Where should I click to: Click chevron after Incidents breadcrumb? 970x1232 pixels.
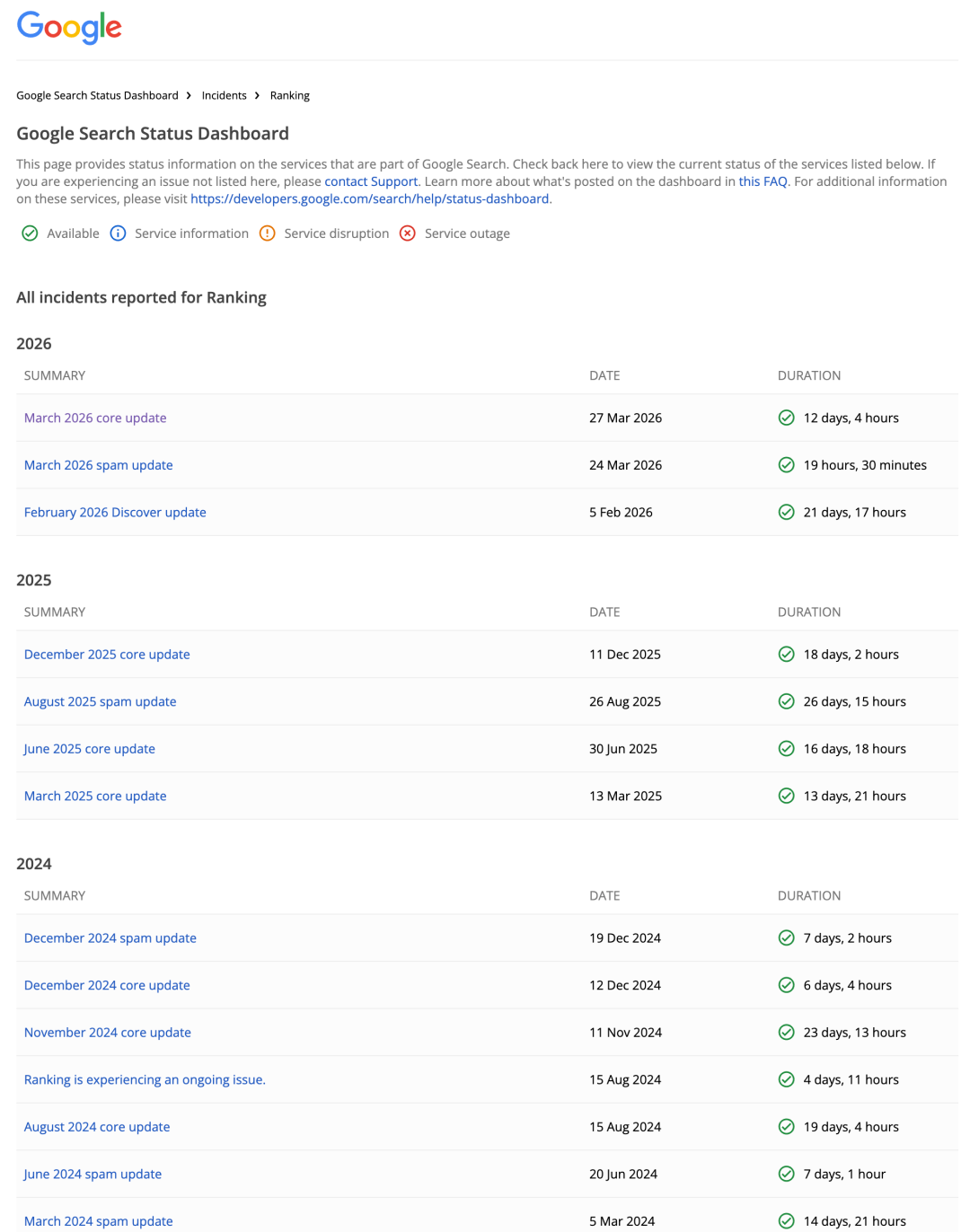(x=257, y=95)
